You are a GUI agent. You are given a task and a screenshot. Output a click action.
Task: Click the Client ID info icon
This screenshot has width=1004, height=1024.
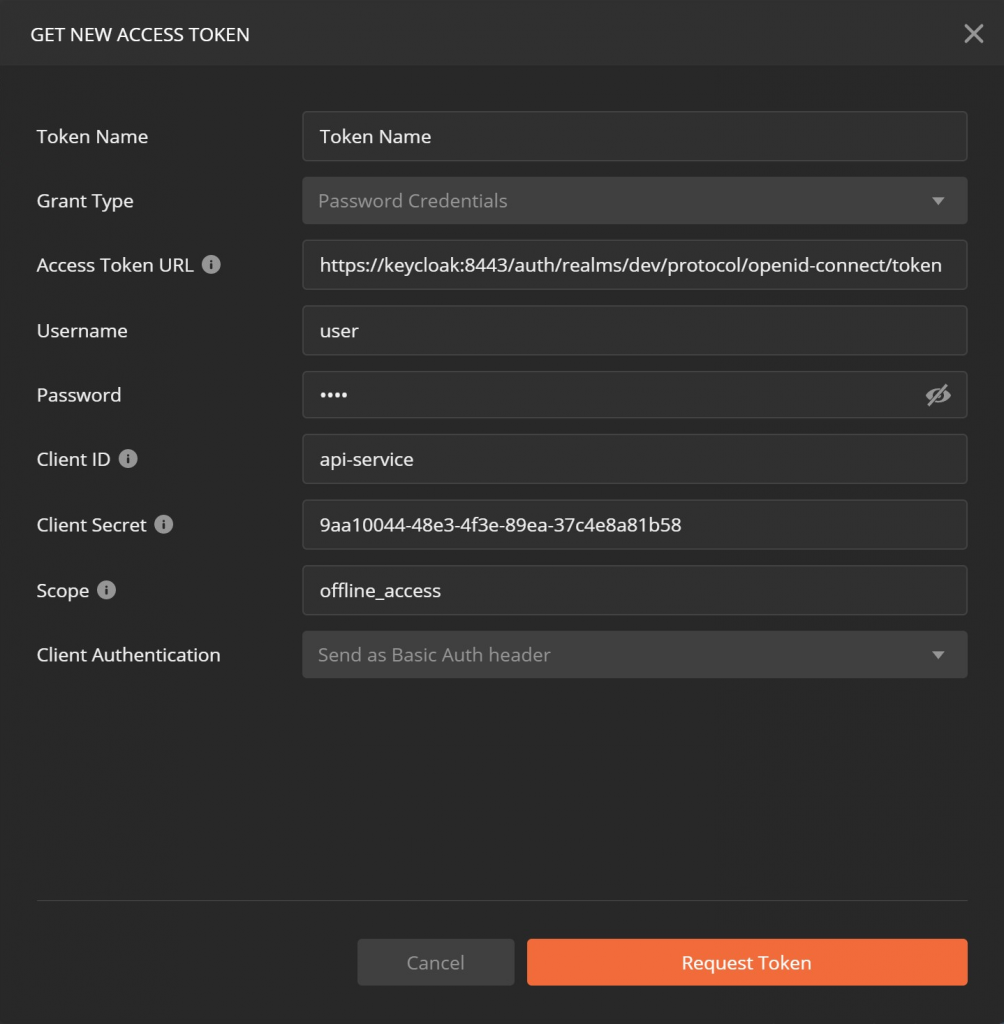click(128, 459)
